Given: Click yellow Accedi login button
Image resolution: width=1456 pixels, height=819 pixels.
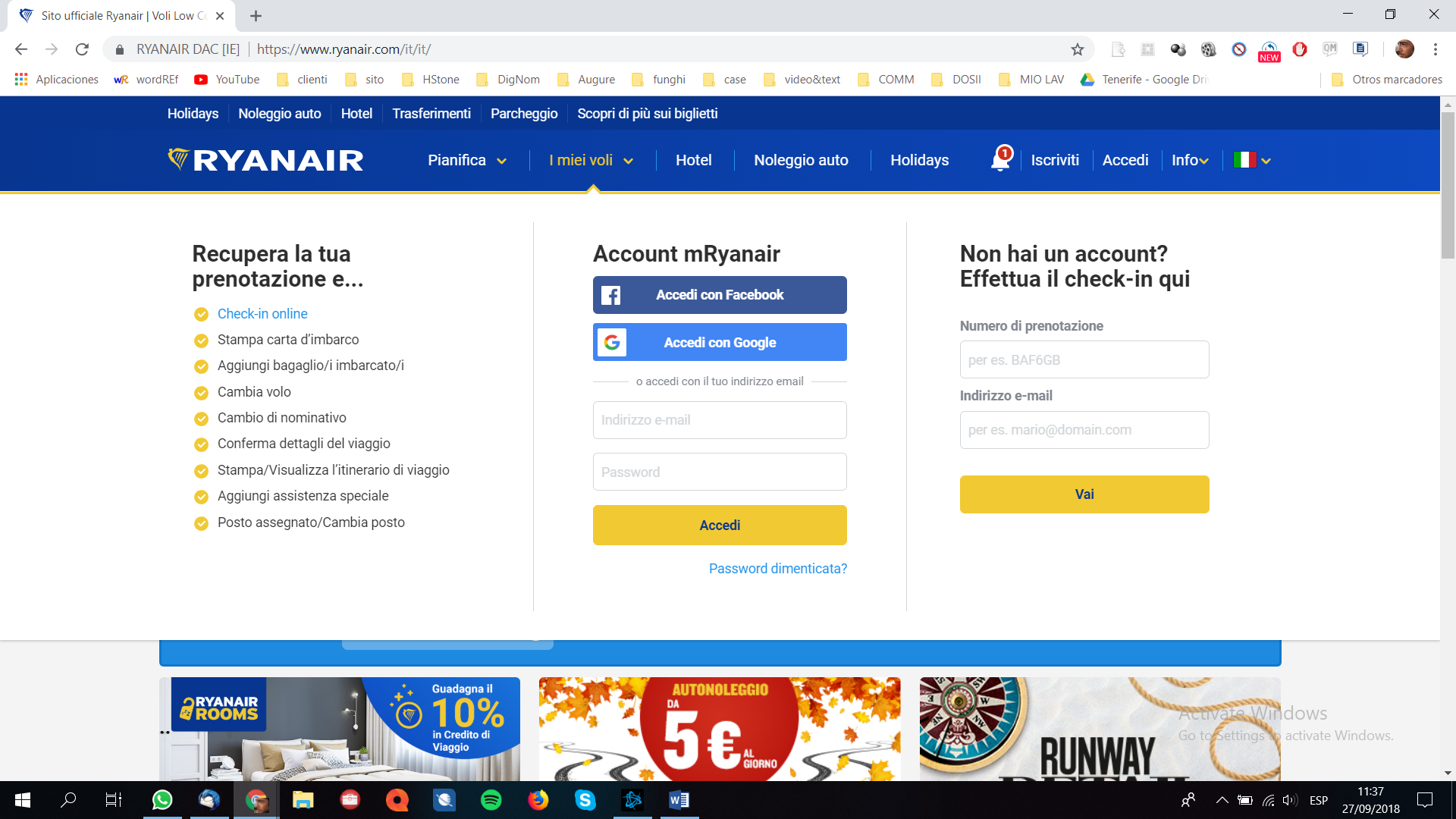Looking at the screenshot, I should 720,525.
